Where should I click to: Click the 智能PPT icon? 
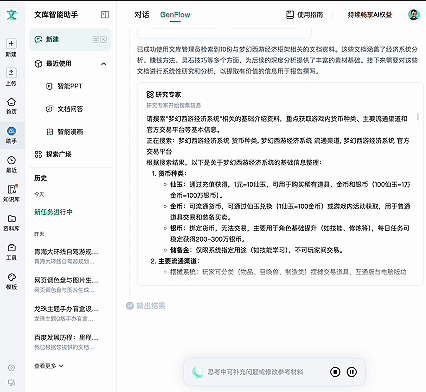click(49, 86)
